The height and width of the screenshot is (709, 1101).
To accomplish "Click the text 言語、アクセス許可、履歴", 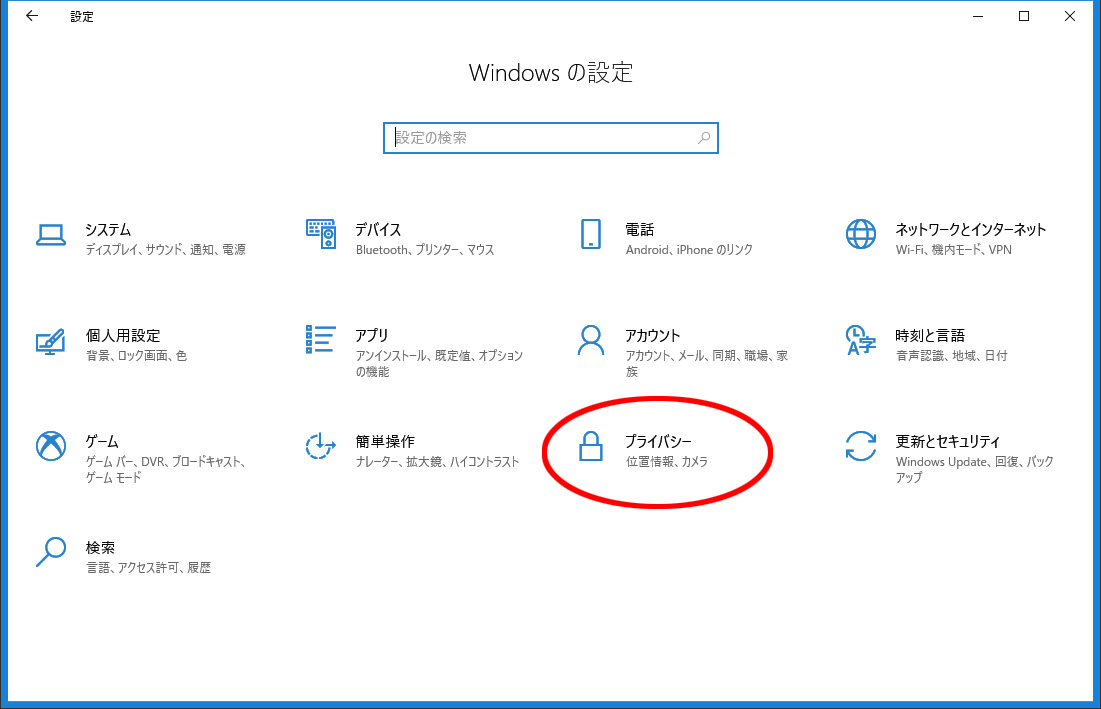I will [x=148, y=568].
